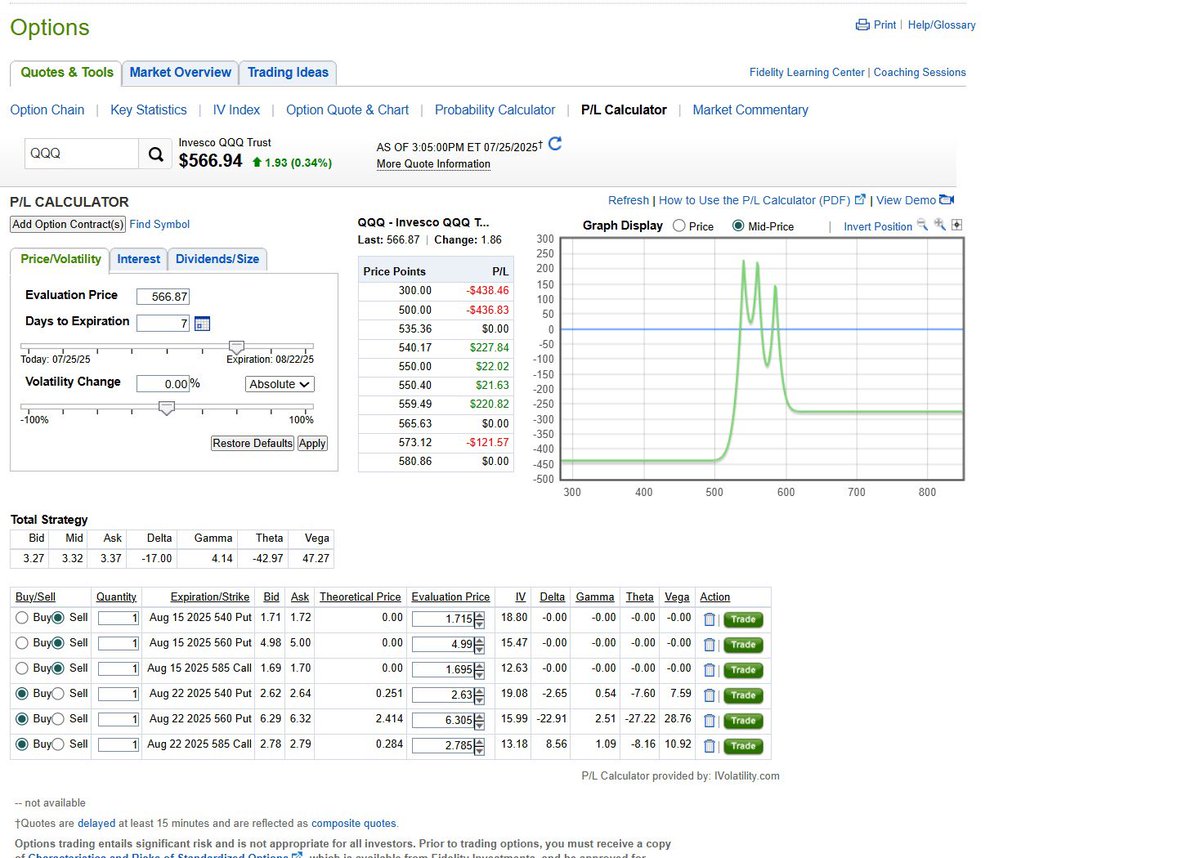Click the View Demo camera icon
Screen dimensions: 1200x858
948,200
